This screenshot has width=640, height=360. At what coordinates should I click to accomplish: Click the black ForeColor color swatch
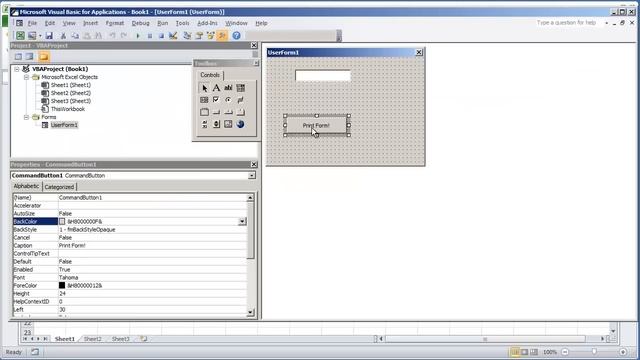pyautogui.click(x=62, y=285)
